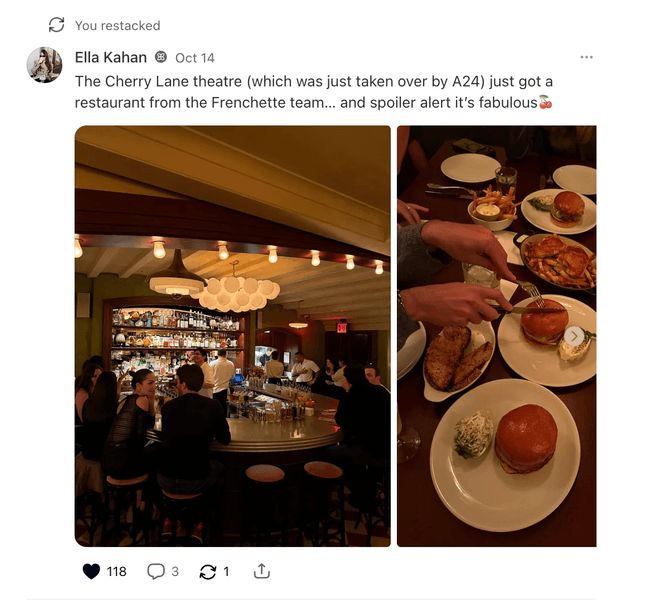The height and width of the screenshot is (600, 651).
Task: Click the restacked arrows icon at top
Action: (x=56, y=25)
